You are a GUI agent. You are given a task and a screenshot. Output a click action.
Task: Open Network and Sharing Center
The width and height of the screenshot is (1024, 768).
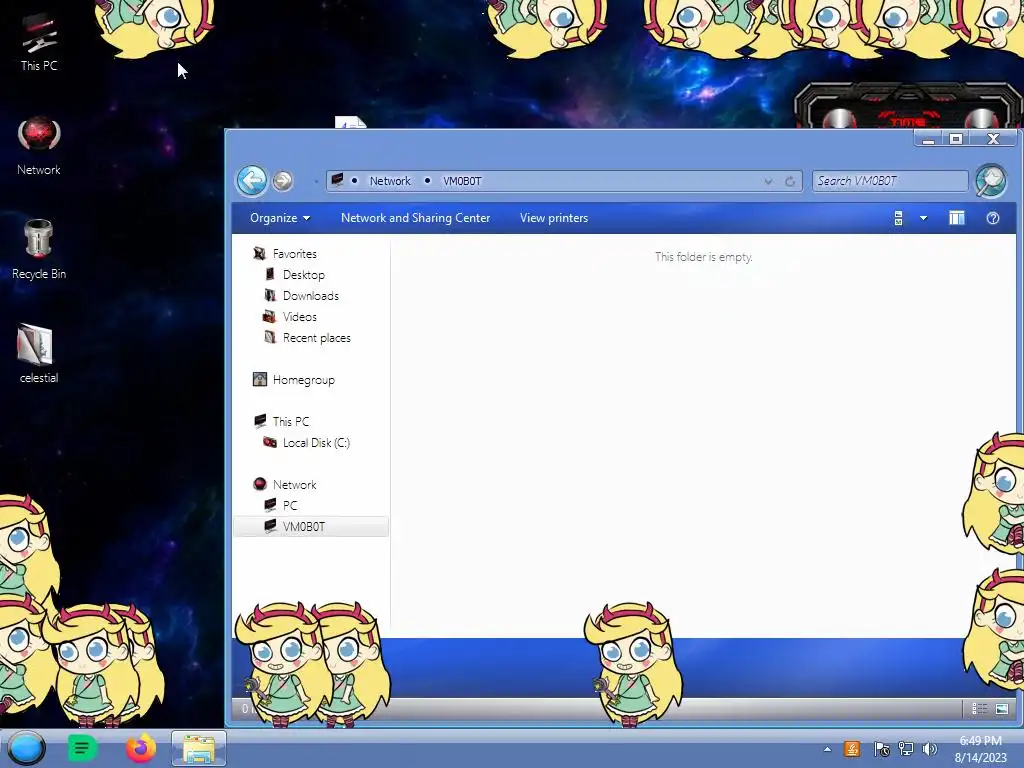coord(415,218)
